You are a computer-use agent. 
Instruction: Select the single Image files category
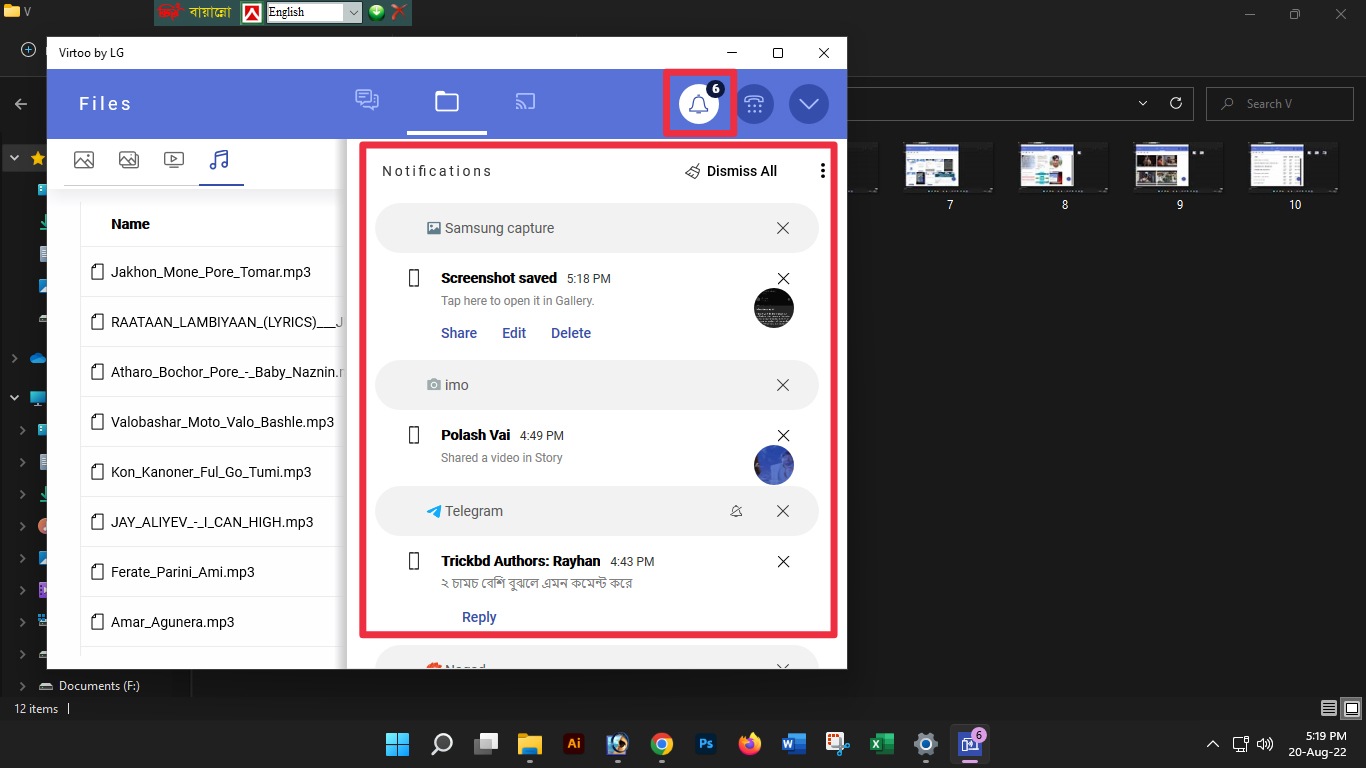84,160
